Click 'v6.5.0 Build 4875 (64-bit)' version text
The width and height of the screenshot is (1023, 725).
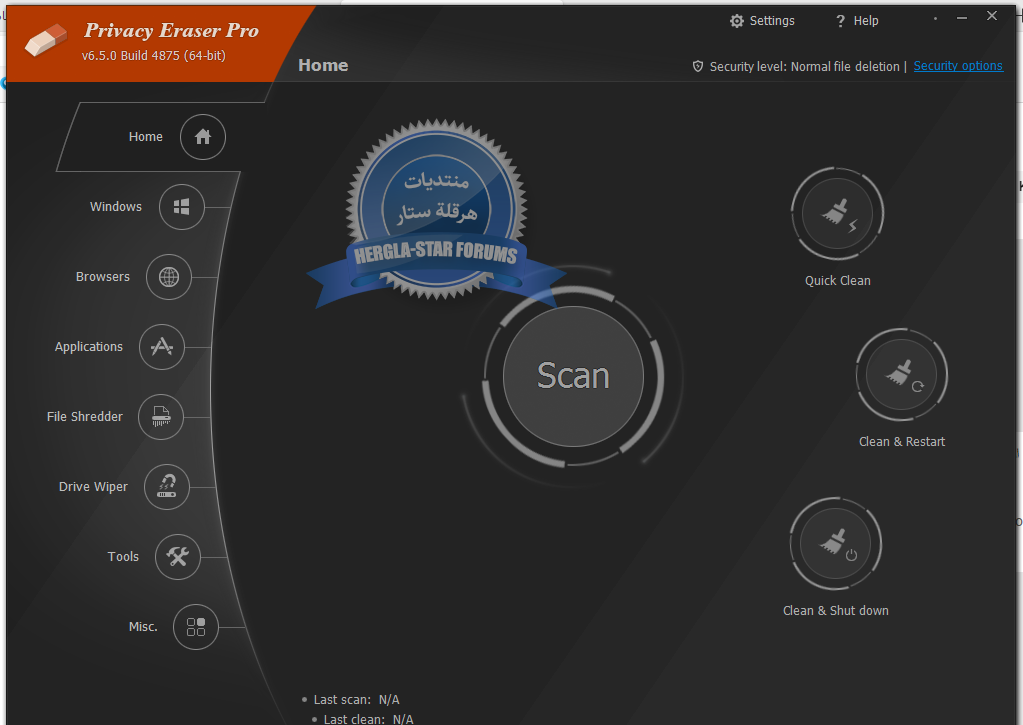click(x=154, y=56)
